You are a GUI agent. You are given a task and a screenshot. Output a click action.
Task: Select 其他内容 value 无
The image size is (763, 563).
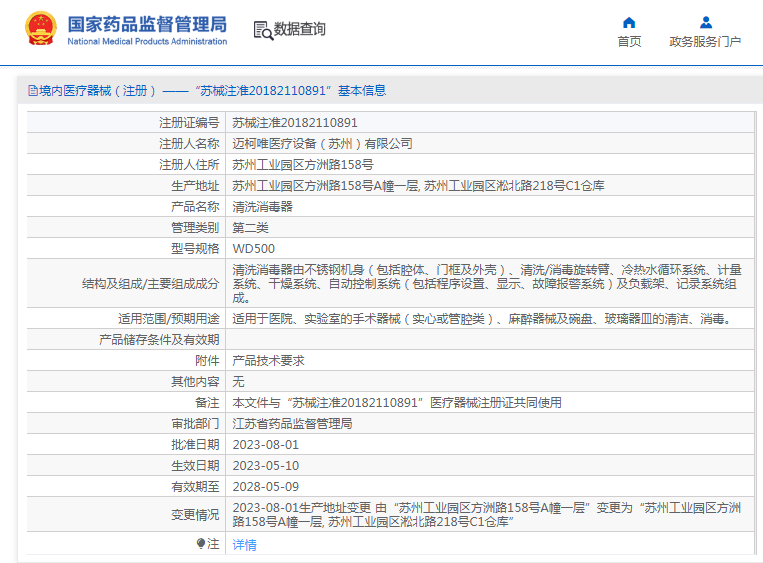pyautogui.click(x=238, y=381)
